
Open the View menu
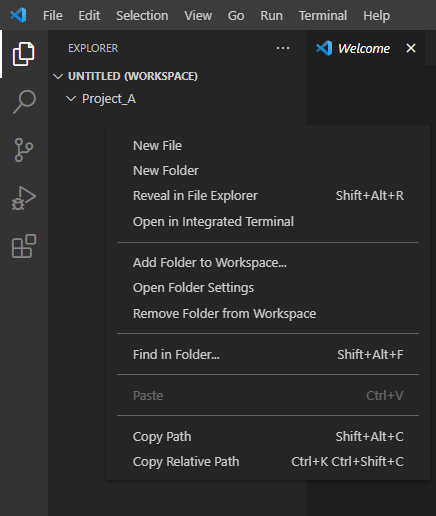[x=198, y=16]
